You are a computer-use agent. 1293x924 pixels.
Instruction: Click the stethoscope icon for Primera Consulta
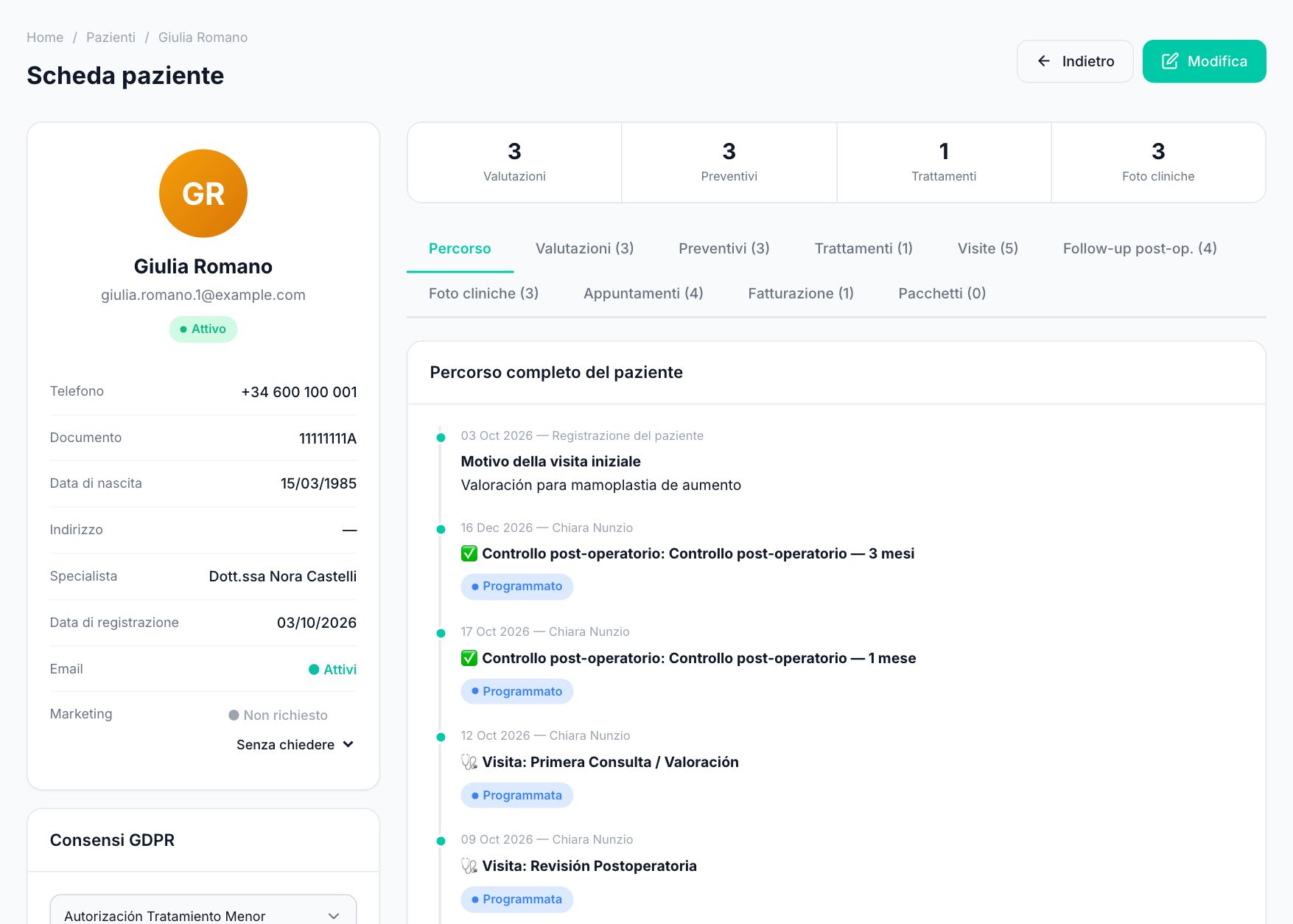(x=469, y=762)
